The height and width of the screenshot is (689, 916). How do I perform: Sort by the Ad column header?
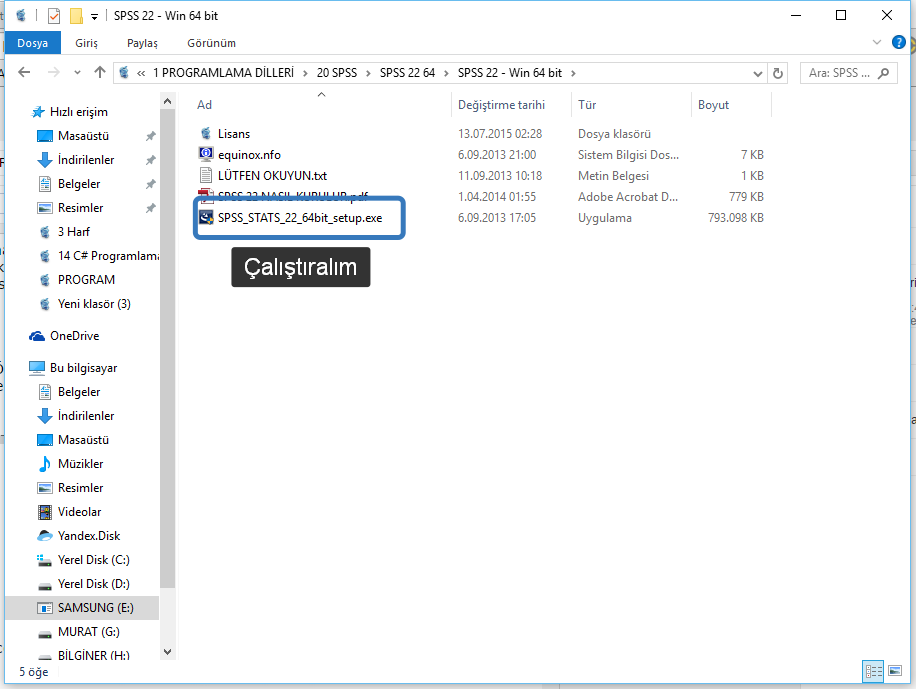tap(204, 105)
